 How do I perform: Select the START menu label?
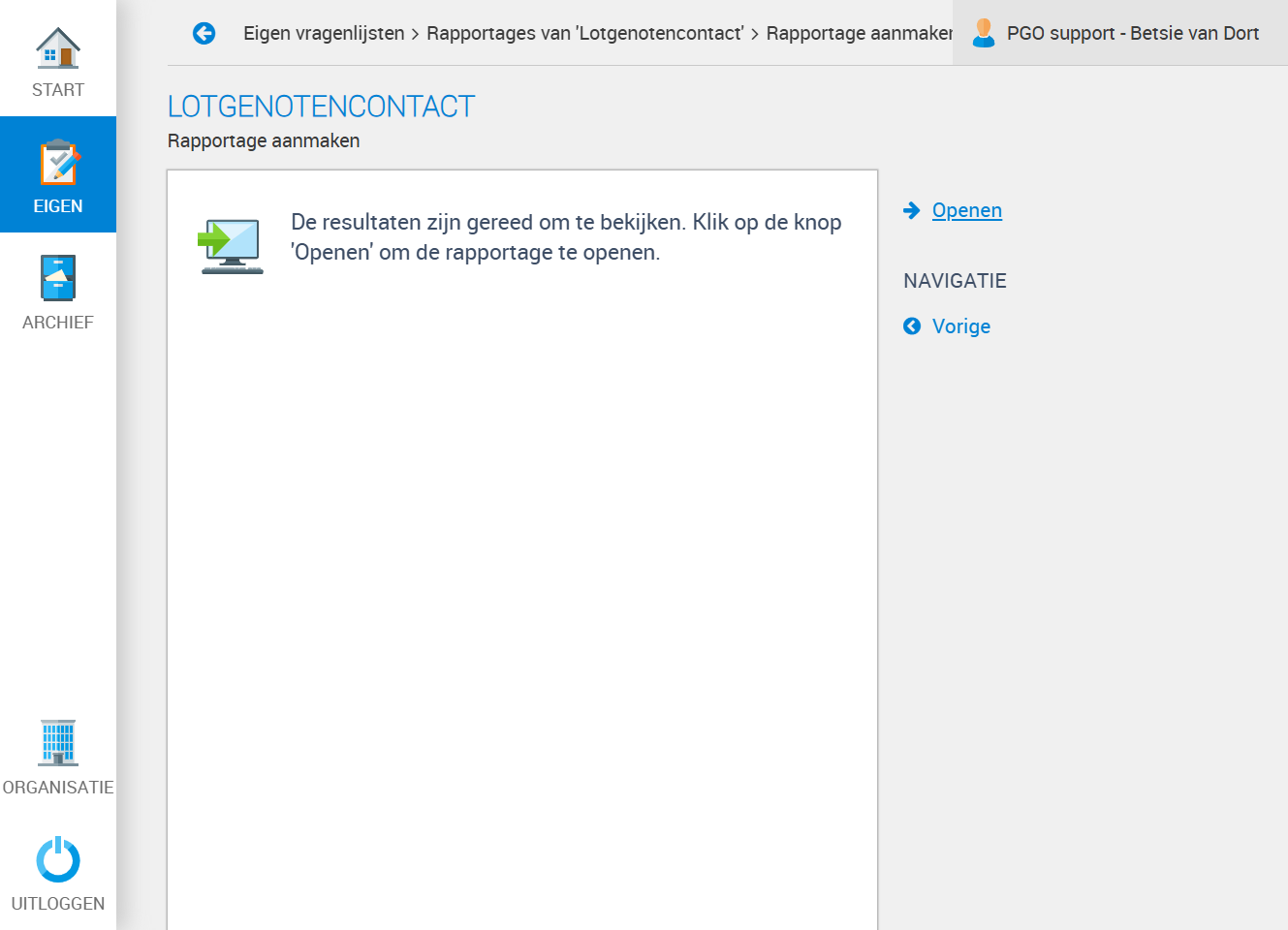58,90
